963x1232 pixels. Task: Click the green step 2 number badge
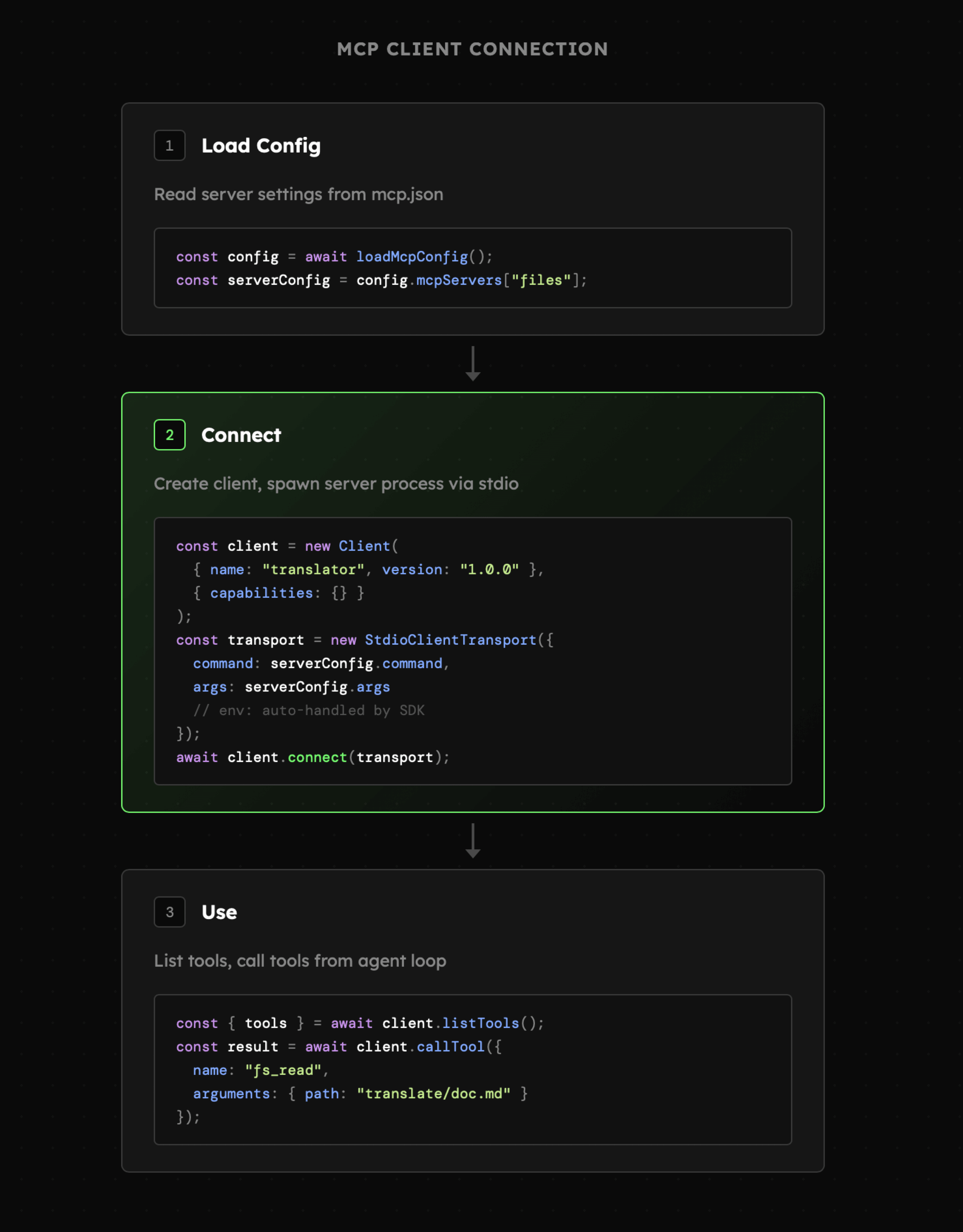coord(169,435)
